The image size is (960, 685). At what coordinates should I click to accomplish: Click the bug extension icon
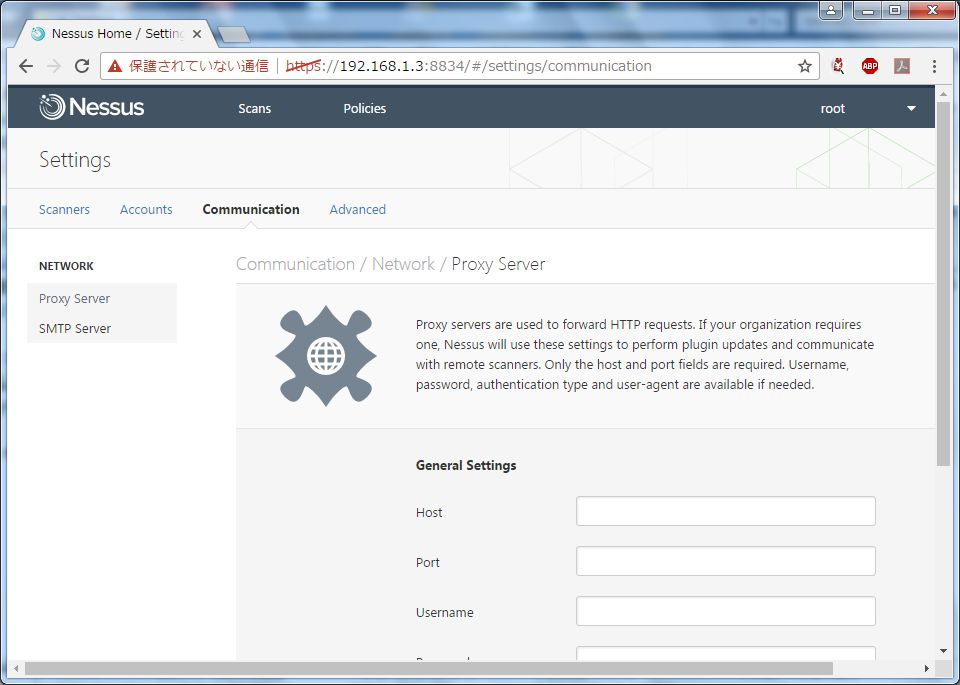click(x=838, y=66)
